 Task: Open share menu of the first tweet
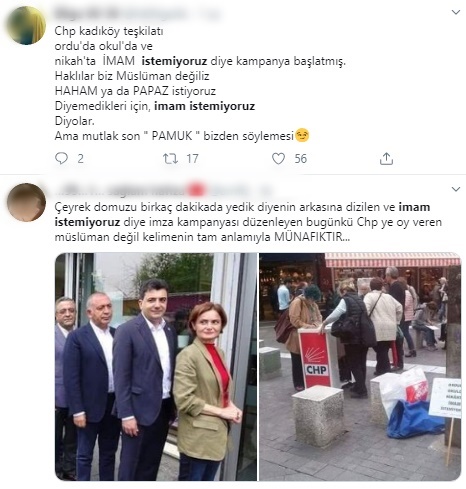tap(386, 159)
